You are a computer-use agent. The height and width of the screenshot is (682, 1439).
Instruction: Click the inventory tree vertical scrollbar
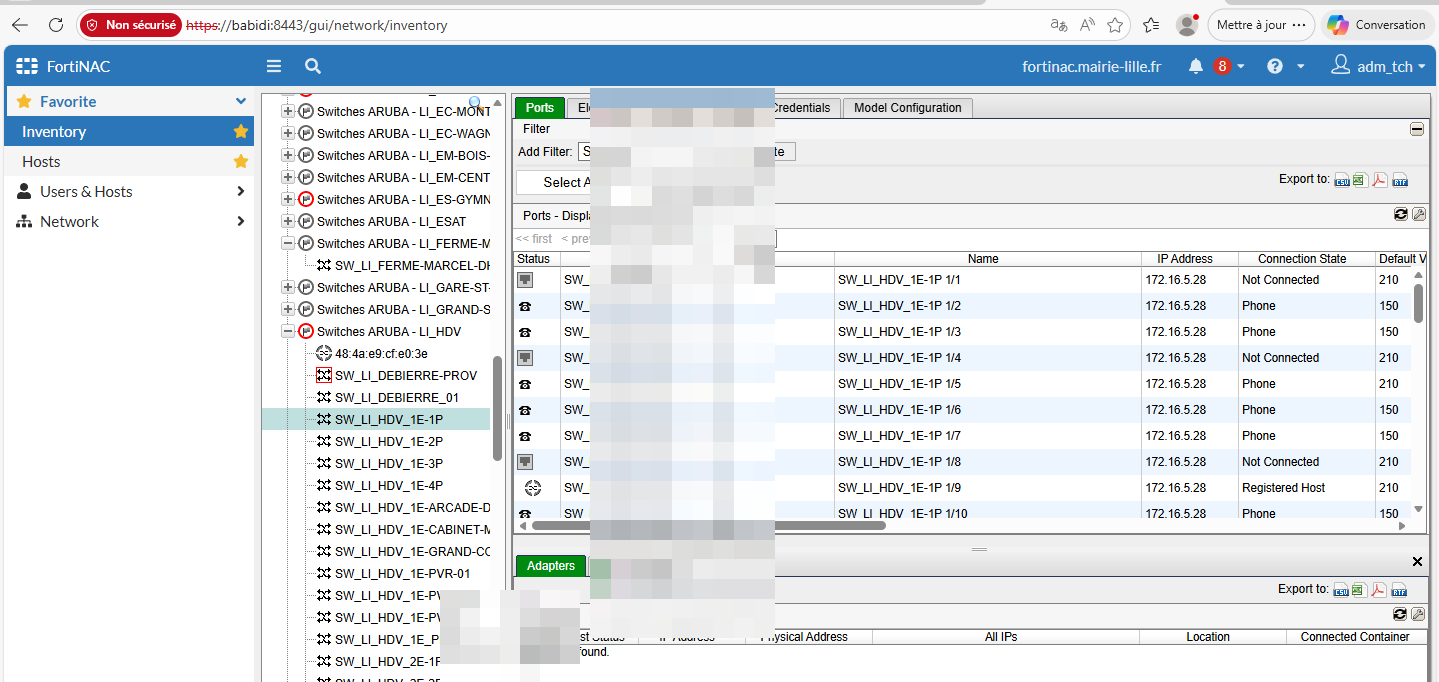click(x=497, y=408)
